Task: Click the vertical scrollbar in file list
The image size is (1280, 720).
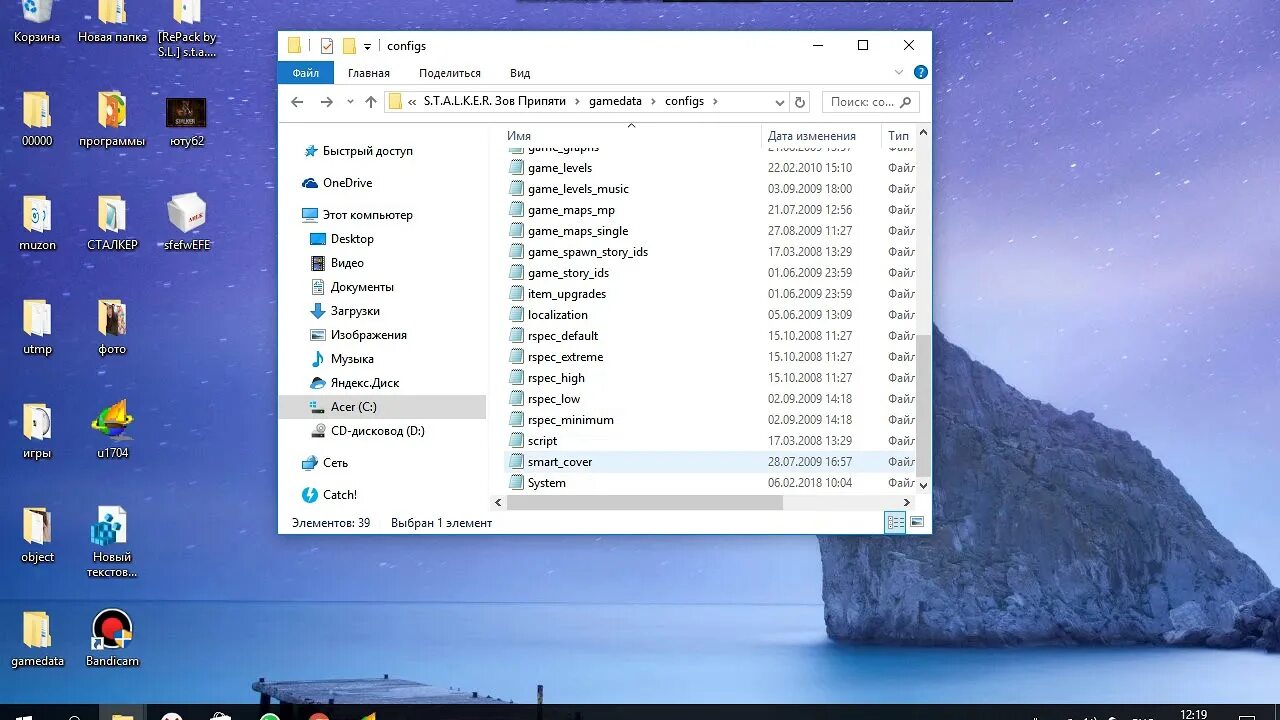Action: click(x=923, y=405)
